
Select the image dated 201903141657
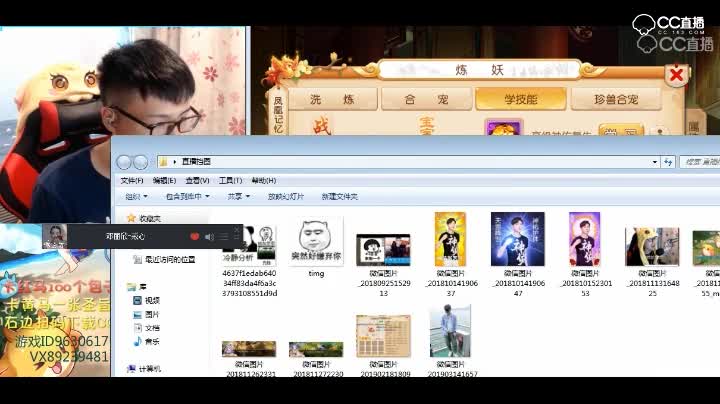point(450,331)
